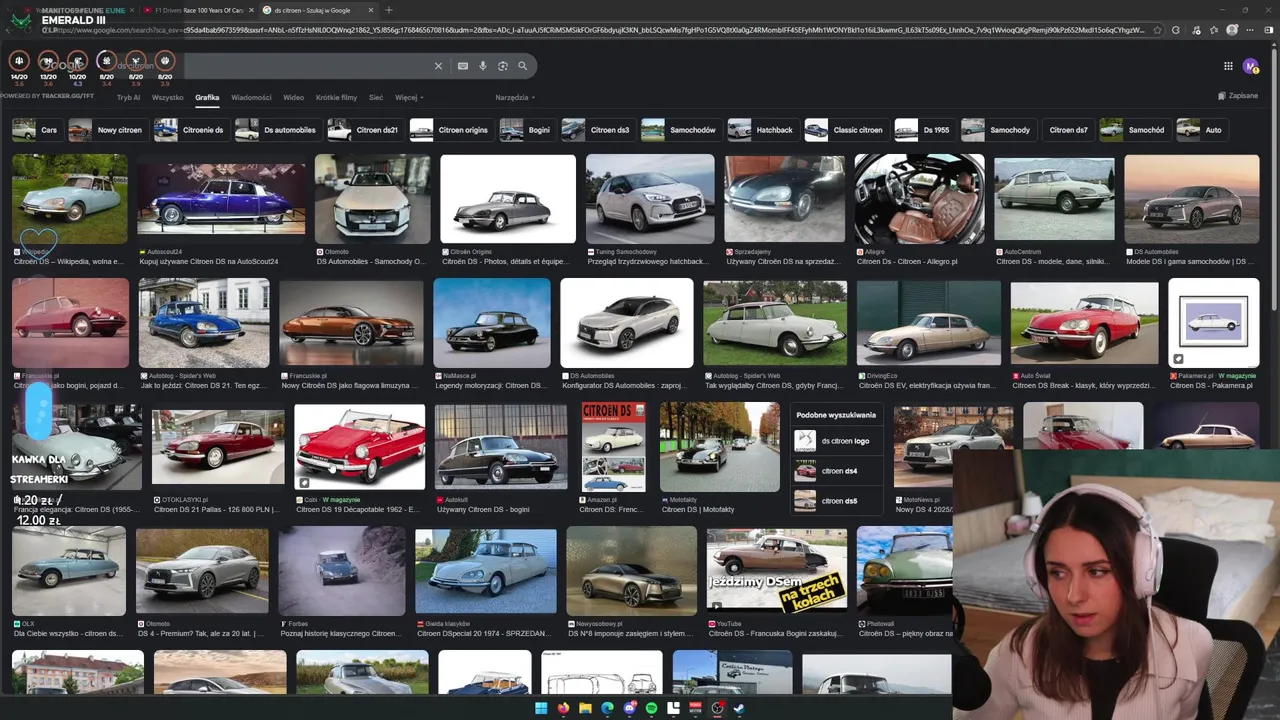Open the Allegro brown leather interior thumbnail
Screen dimensions: 1280x720
tap(920, 198)
